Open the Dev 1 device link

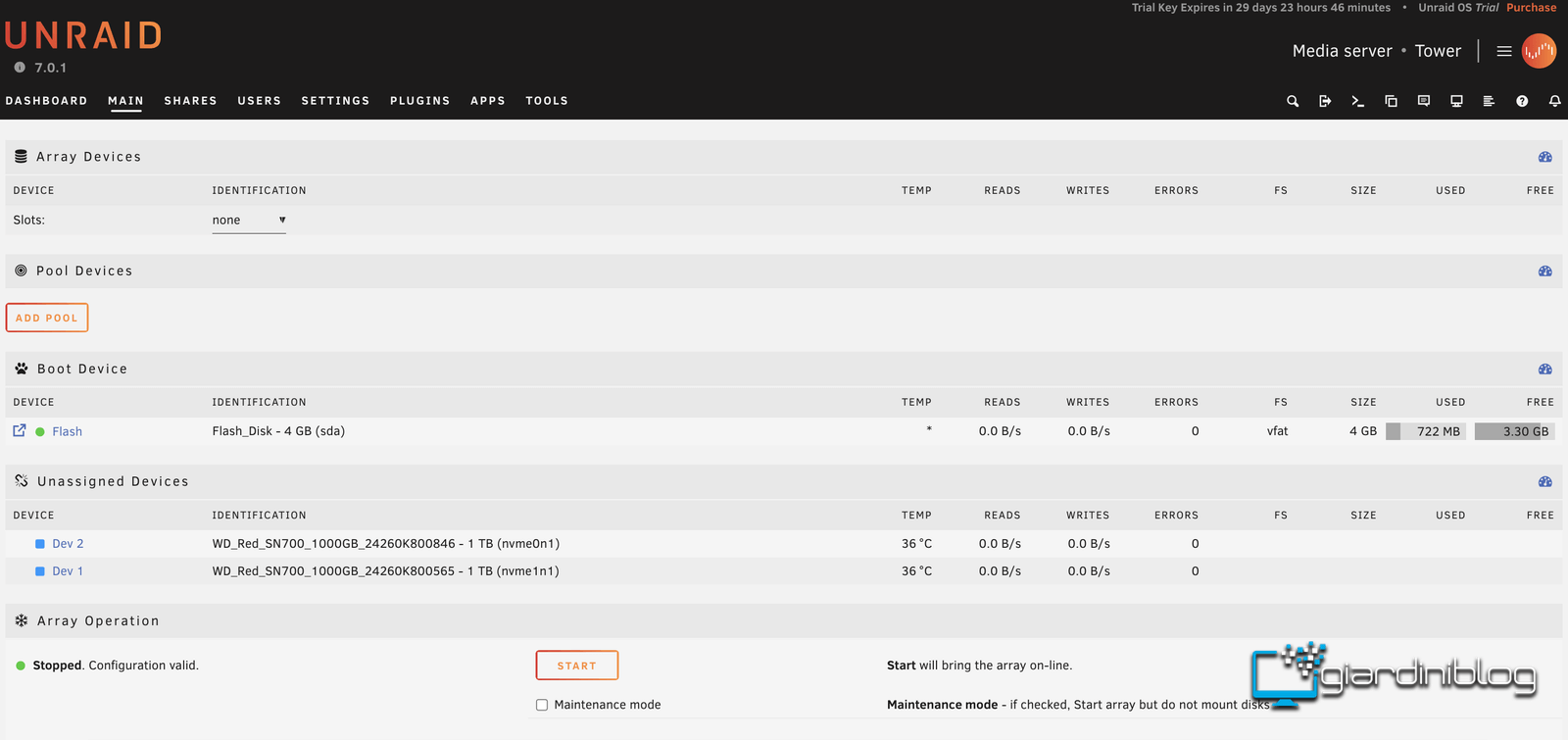[68, 571]
